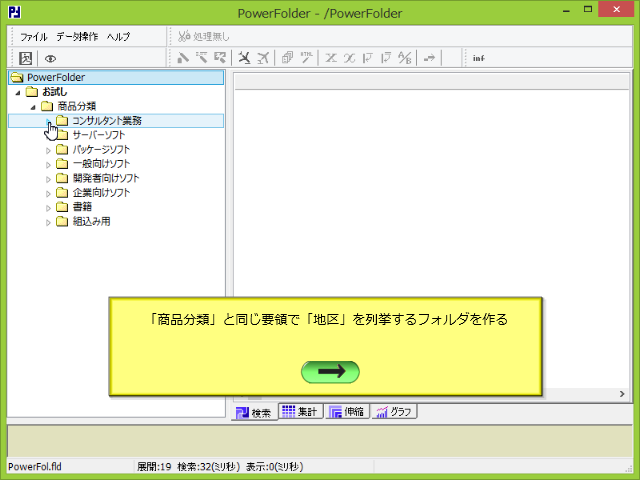Click the 検索:32(ミリ秒) status text

[208, 467]
